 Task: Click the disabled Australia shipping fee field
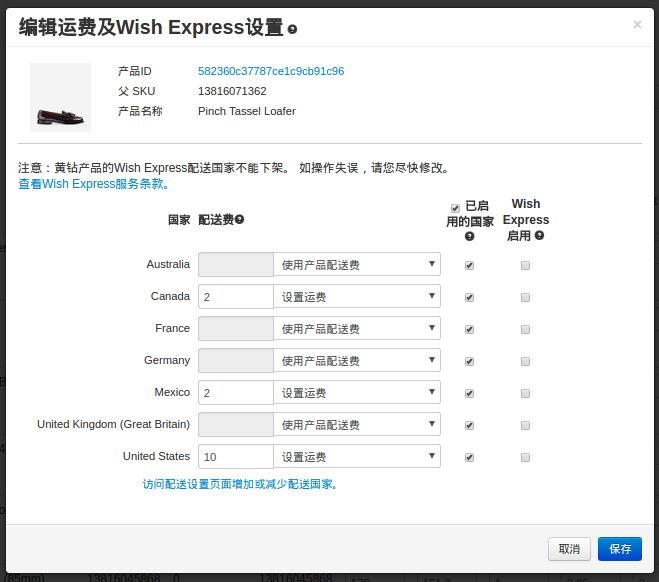(236, 265)
